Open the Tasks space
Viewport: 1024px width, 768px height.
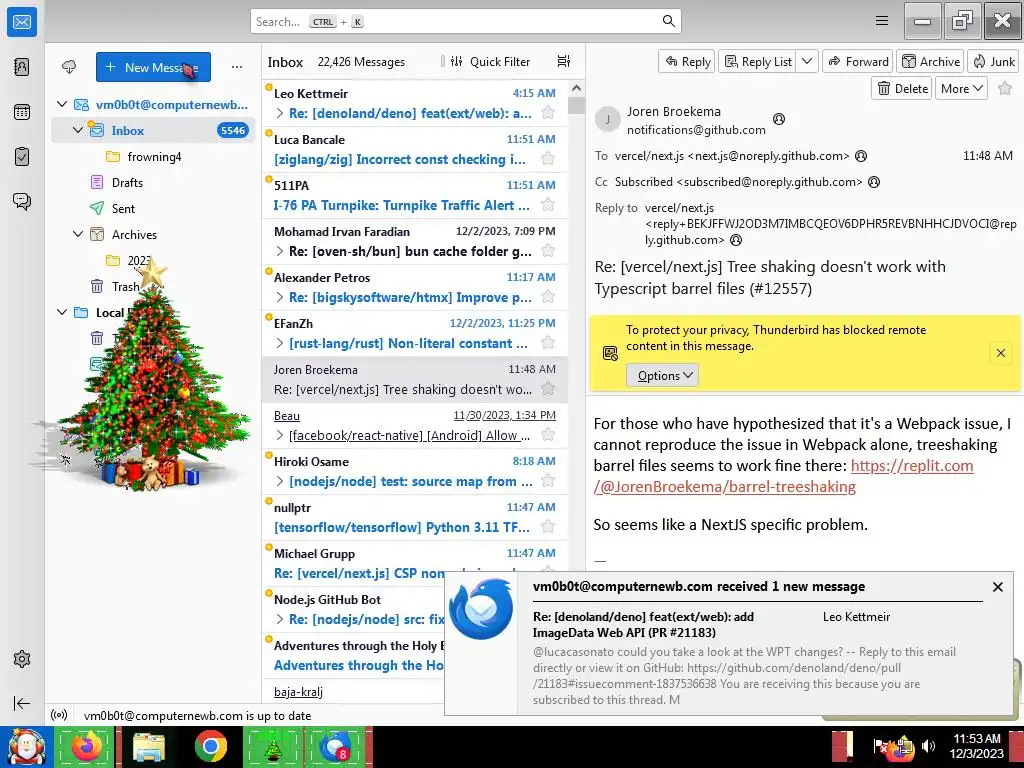(22, 157)
